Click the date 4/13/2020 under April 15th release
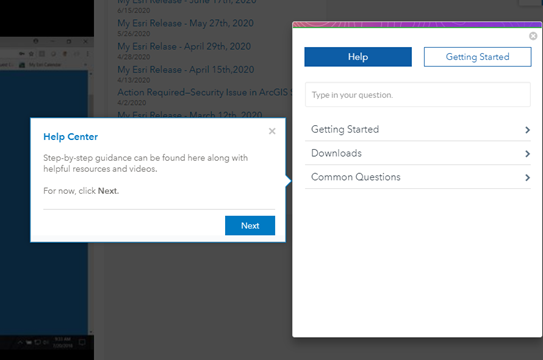Viewport: 543px width, 360px height. point(134,80)
